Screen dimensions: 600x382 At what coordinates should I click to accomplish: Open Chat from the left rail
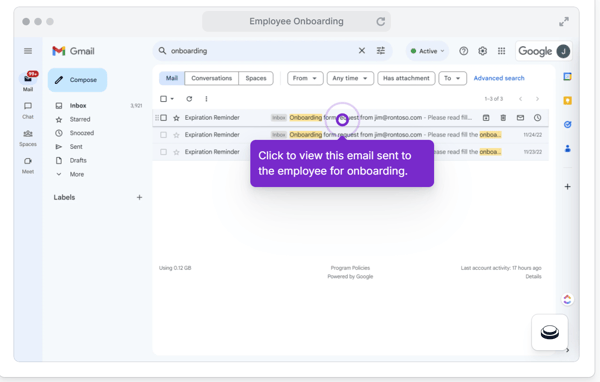[x=28, y=111]
